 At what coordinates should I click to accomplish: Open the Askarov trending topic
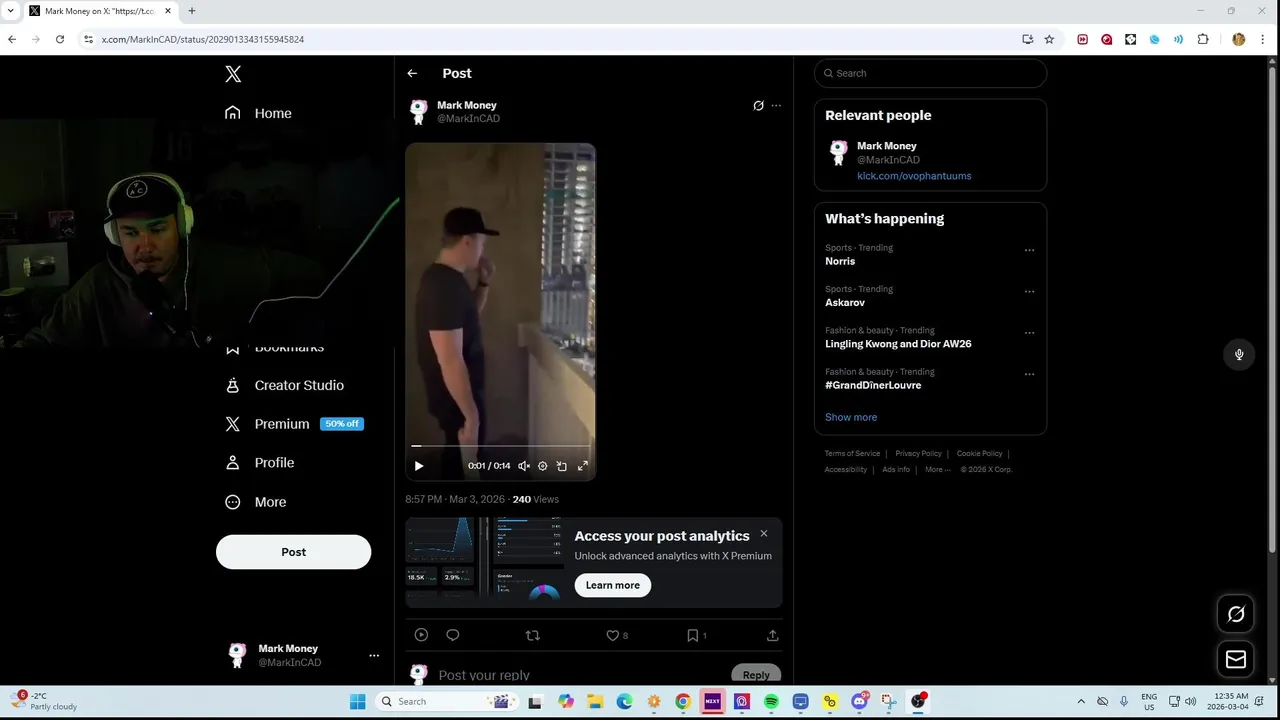coord(845,302)
